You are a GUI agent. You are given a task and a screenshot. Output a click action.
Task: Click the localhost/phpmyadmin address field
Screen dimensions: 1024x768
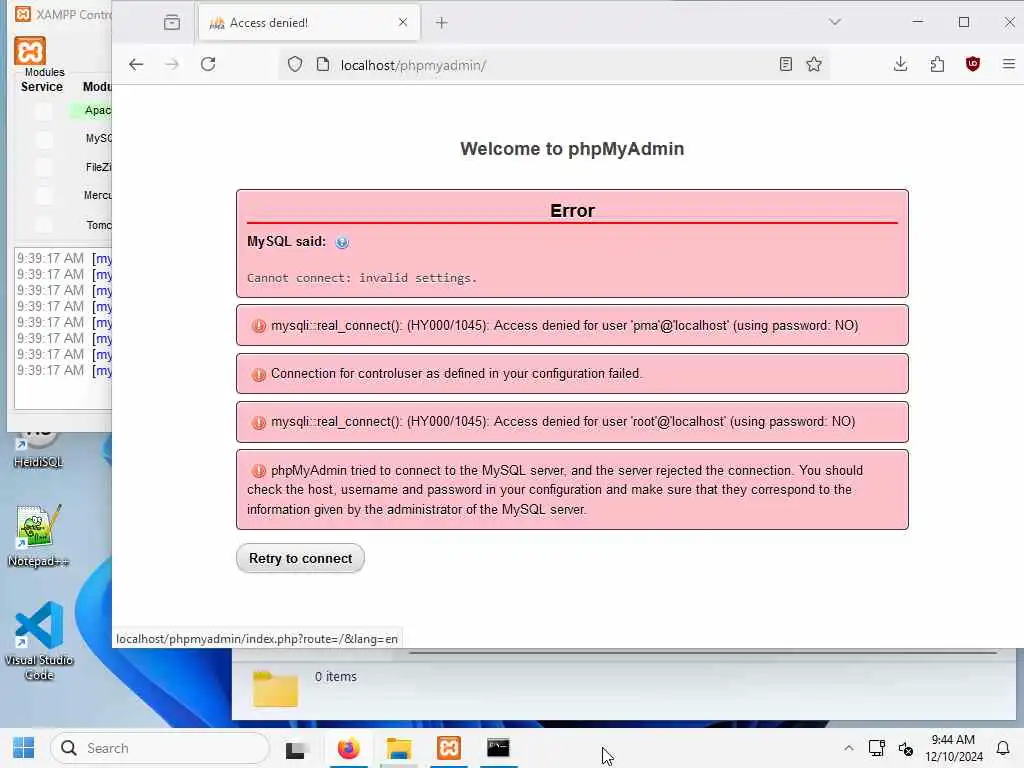555,65
